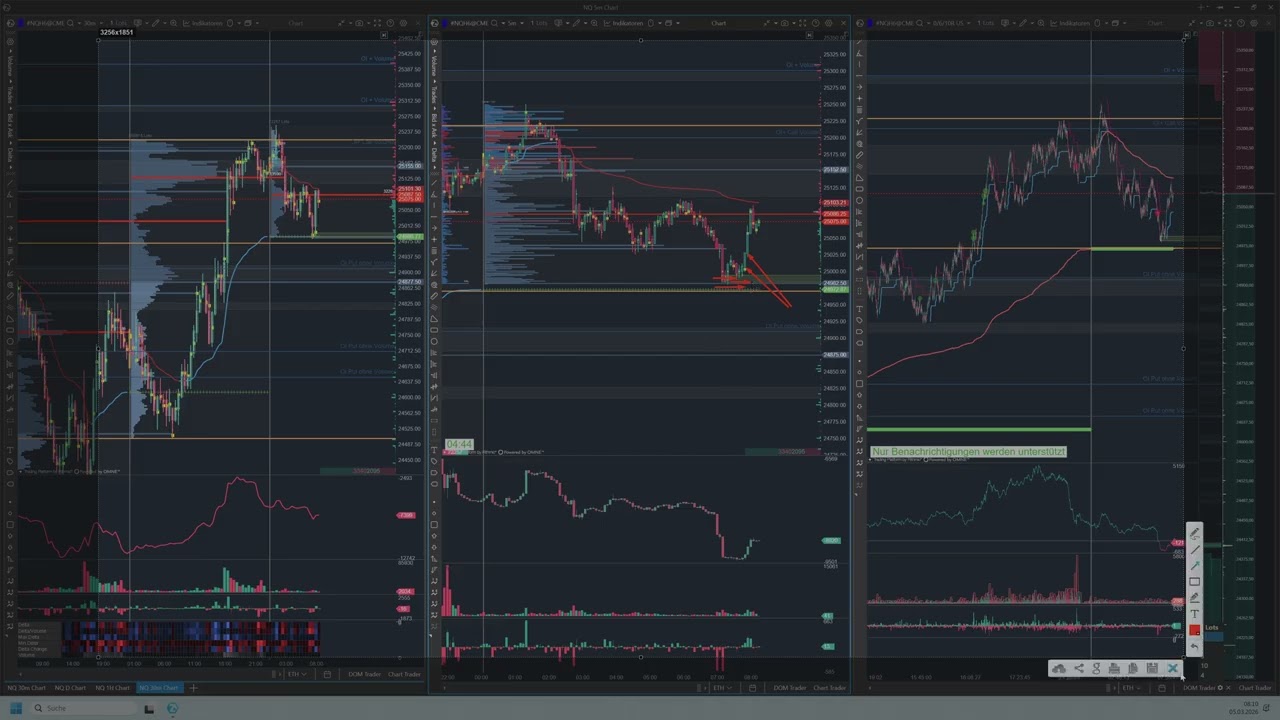Screen dimensions: 1280x720
Task: Open the red color picker in Lightshot
Action: (1194, 630)
